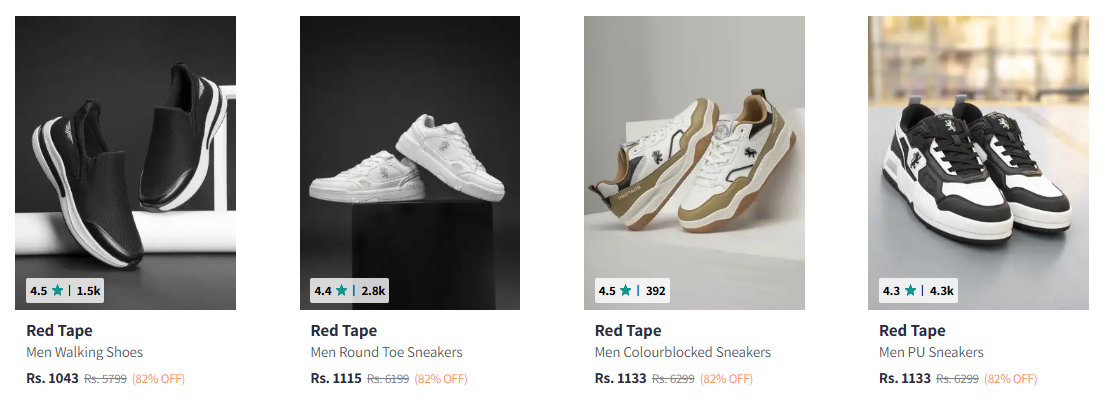Open the Men PU Sneakers title link

click(931, 352)
